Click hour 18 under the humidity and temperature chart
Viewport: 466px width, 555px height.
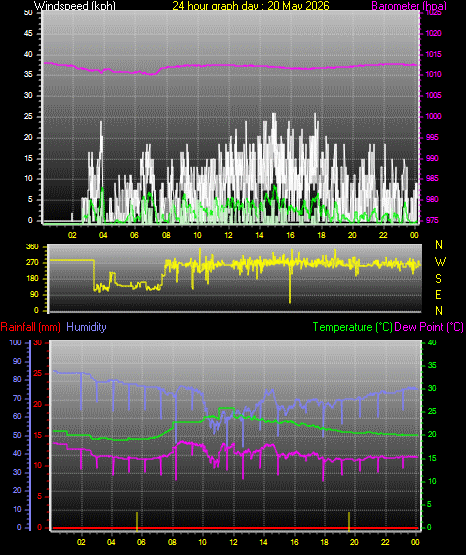click(324, 542)
